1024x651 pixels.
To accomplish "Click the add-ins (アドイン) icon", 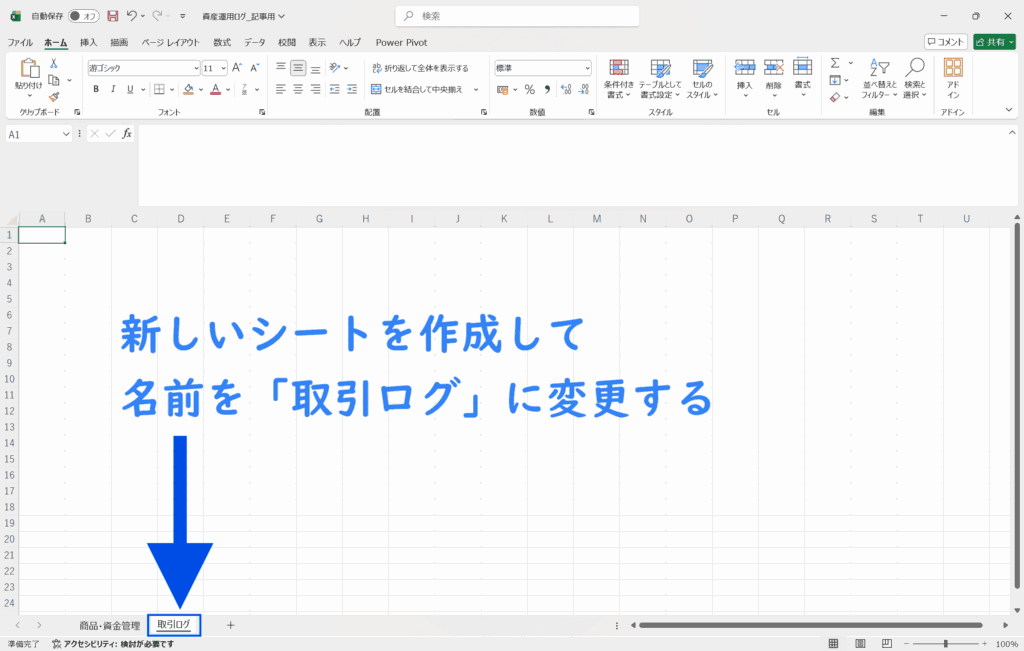I will pos(953,77).
